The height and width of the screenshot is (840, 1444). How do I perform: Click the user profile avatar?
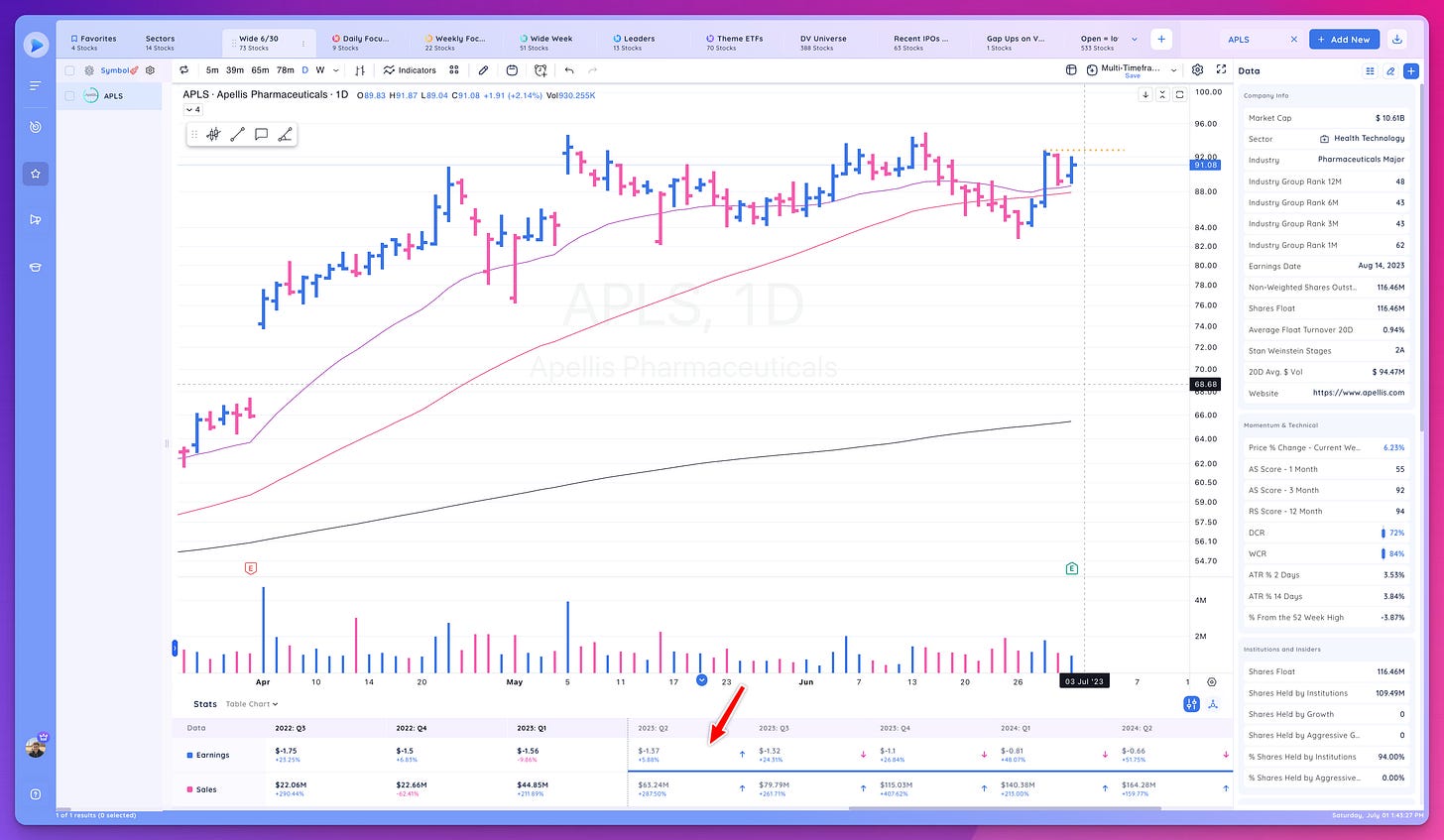point(36,747)
